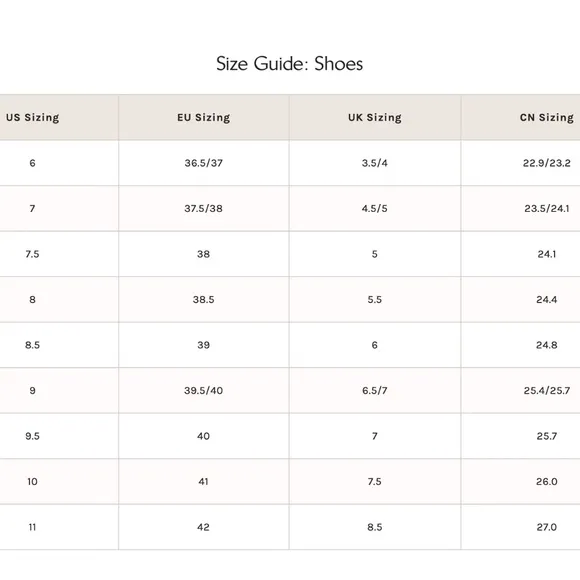
Task: Click the Size Guide: Shoes title
Action: pyautogui.click(x=289, y=64)
